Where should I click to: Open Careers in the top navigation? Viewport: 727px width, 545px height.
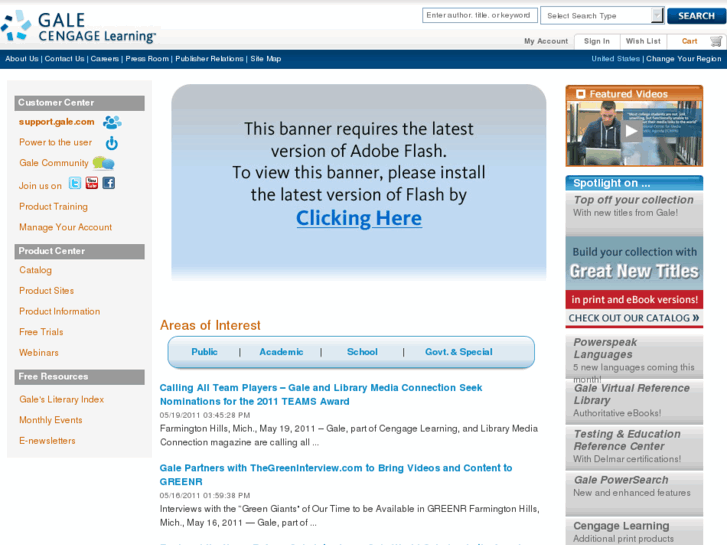pyautogui.click(x=105, y=59)
